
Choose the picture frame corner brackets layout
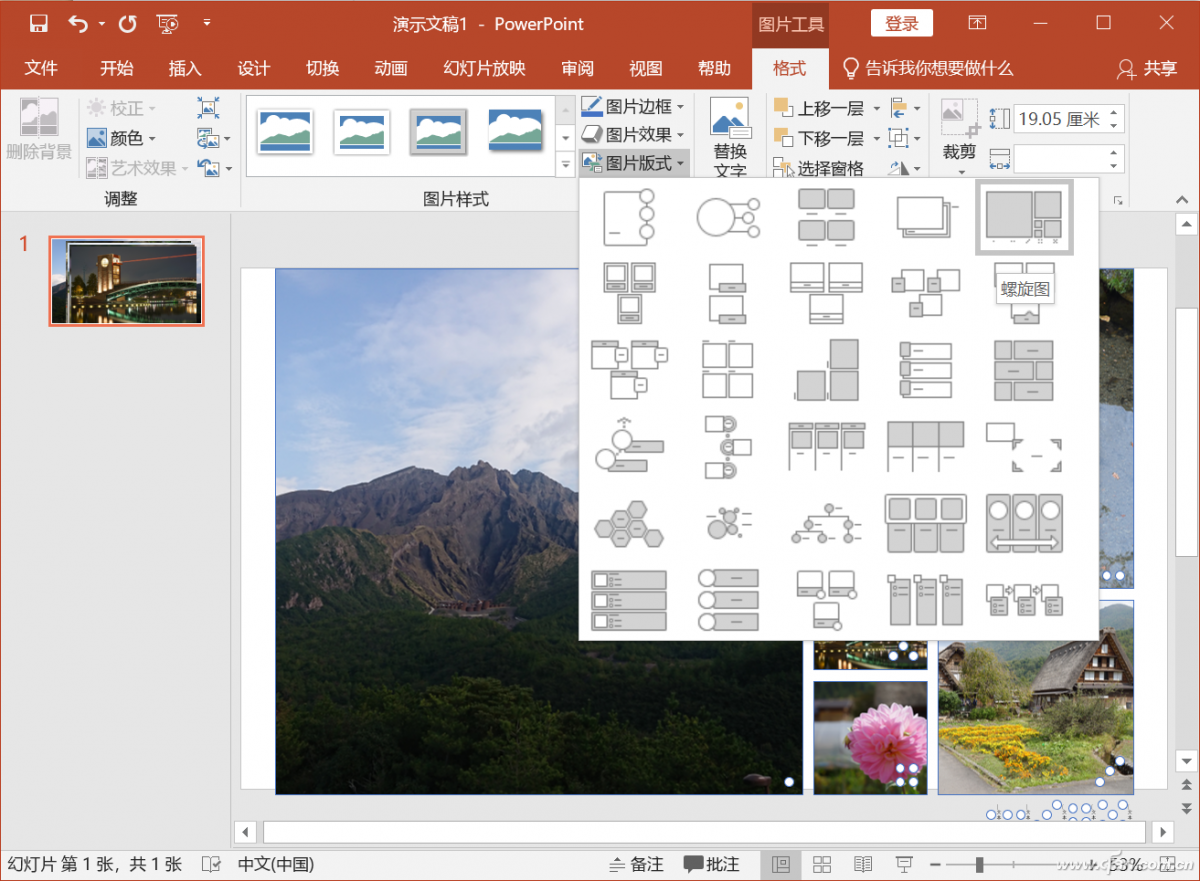point(1024,446)
